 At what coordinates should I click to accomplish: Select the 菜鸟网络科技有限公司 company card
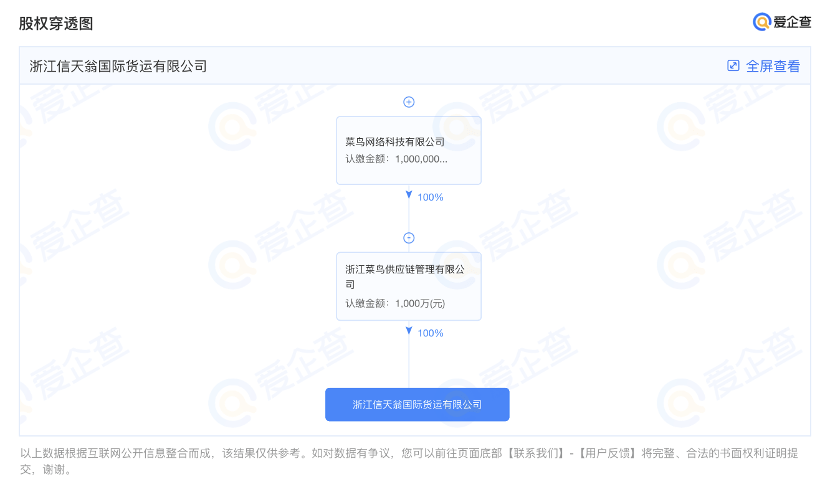(409, 150)
